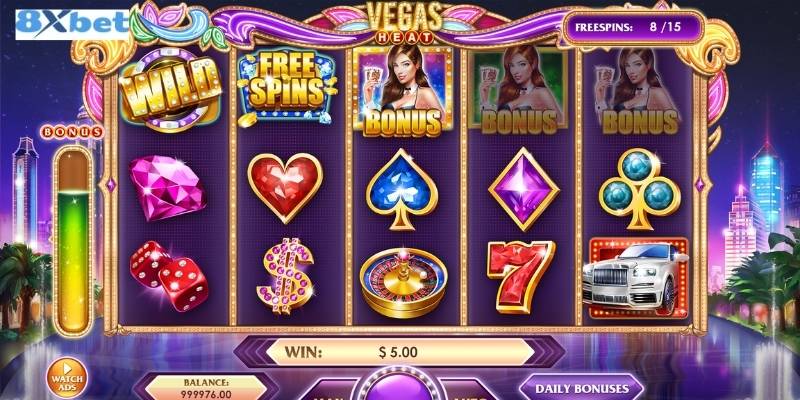Click the blue spade symbol
Screen dimensions: 800x400
click(402, 189)
